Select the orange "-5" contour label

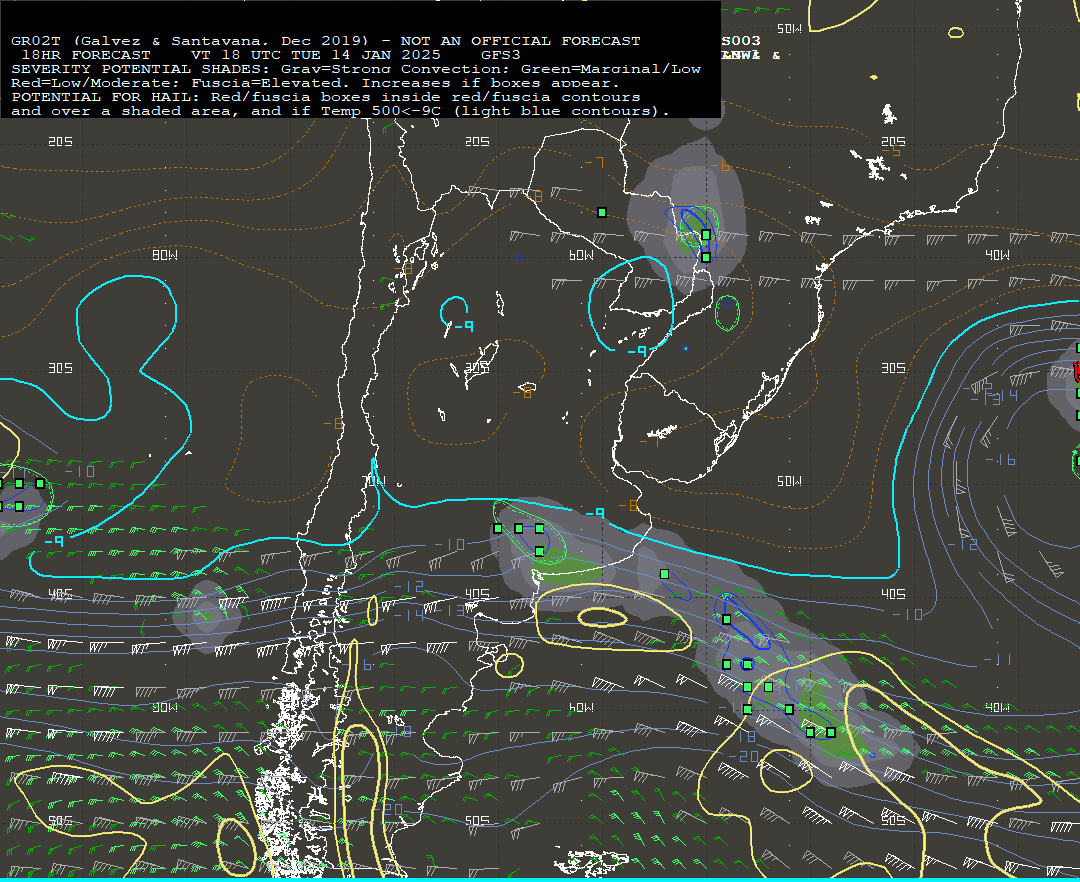pyautogui.click(x=891, y=150)
